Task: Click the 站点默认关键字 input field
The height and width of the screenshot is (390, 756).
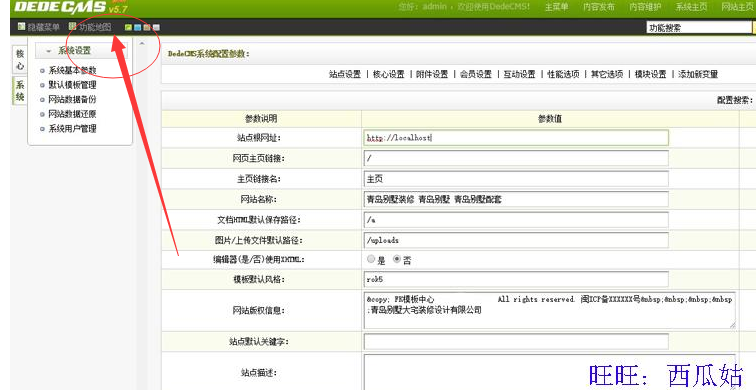Action: [x=516, y=342]
